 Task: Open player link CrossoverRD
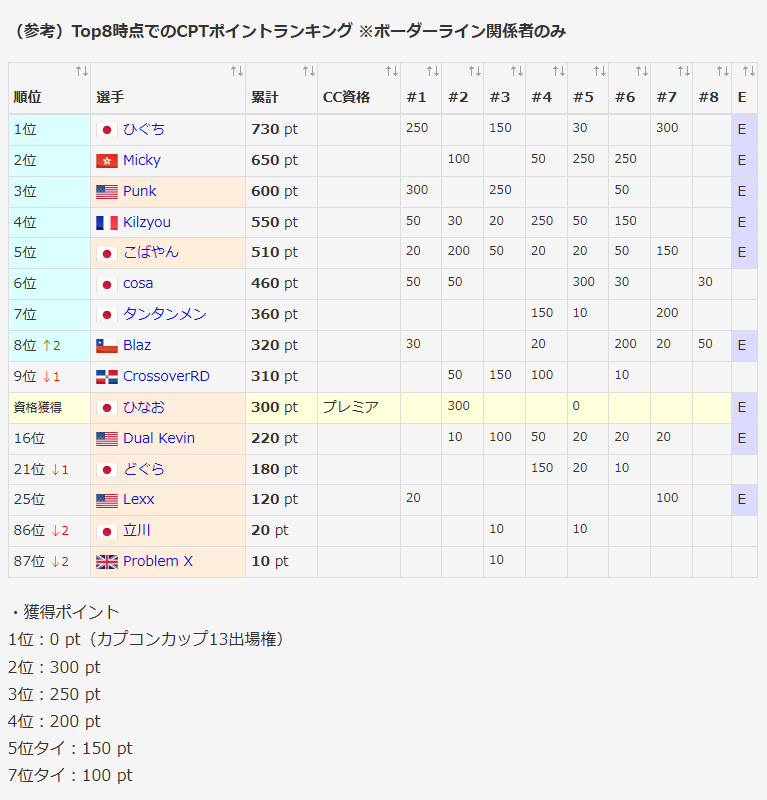point(166,376)
